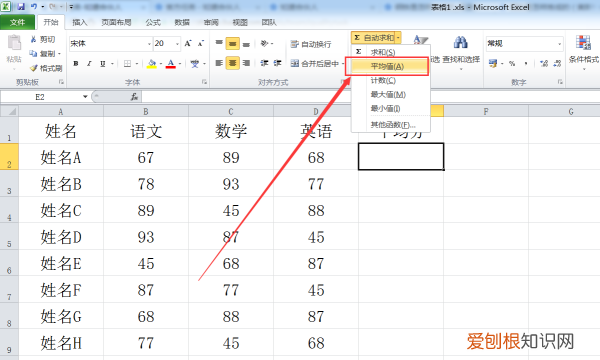Decrease indent in alignment group
The image size is (600, 360).
(264, 63)
